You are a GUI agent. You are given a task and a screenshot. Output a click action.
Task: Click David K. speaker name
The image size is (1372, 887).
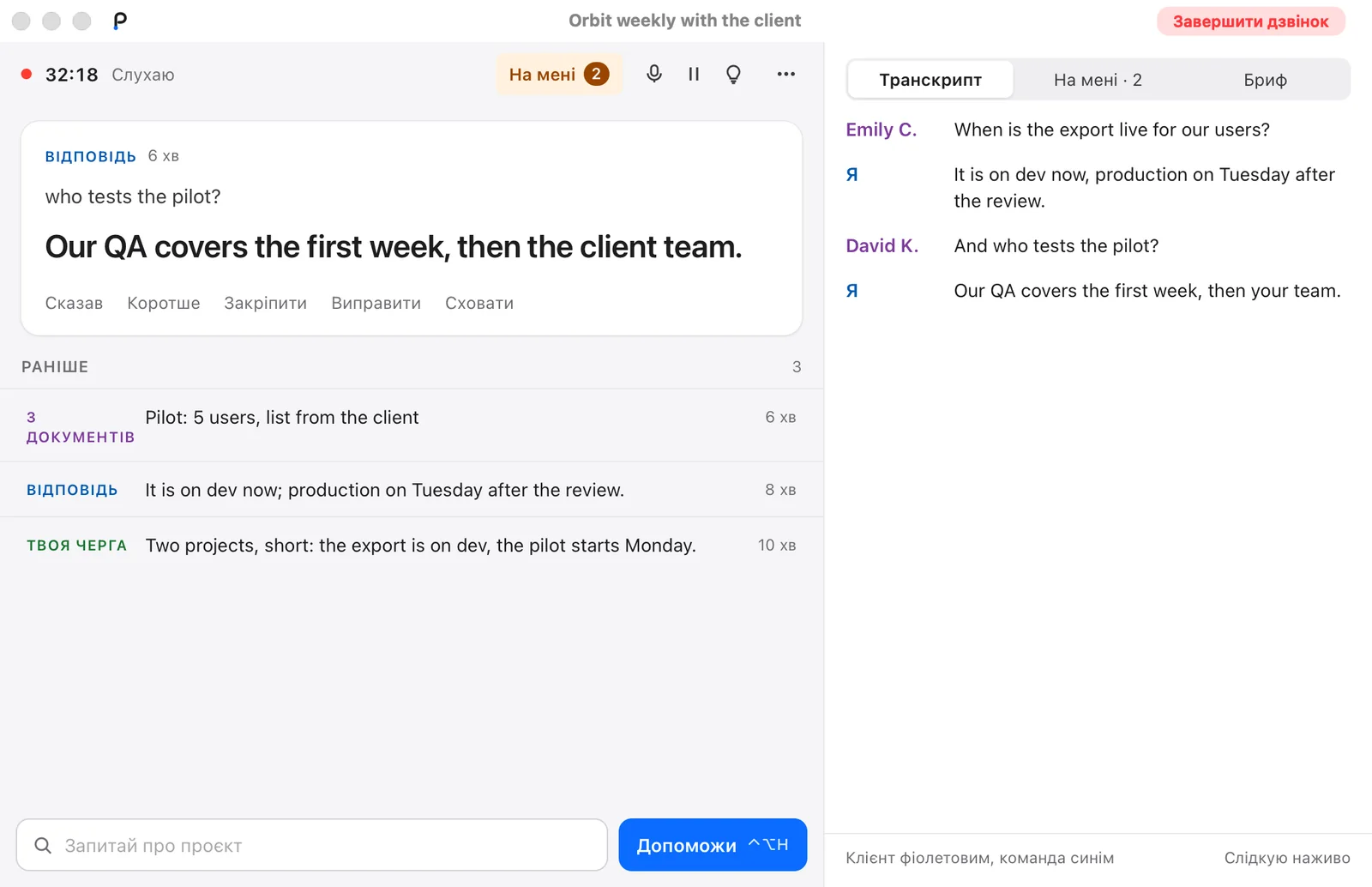pos(882,245)
